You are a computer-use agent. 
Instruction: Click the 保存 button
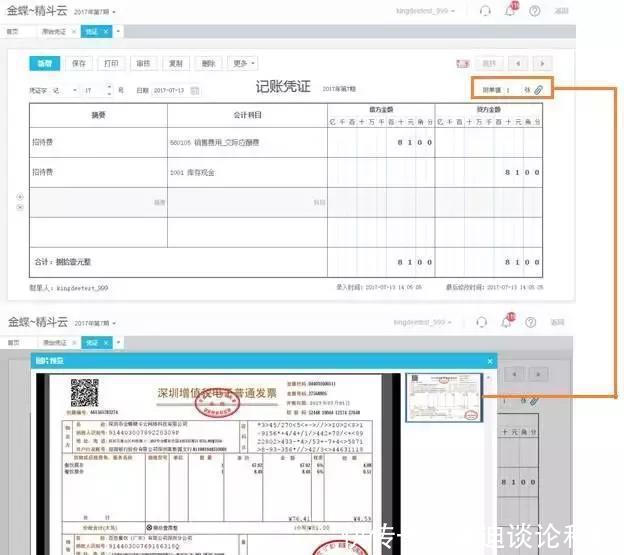click(x=79, y=63)
